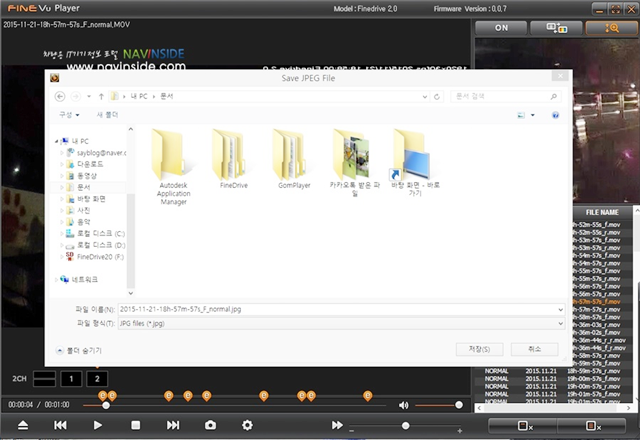Click the 저장(S) save button
Image resolution: width=640 pixels, height=440 pixels.
[479, 349]
